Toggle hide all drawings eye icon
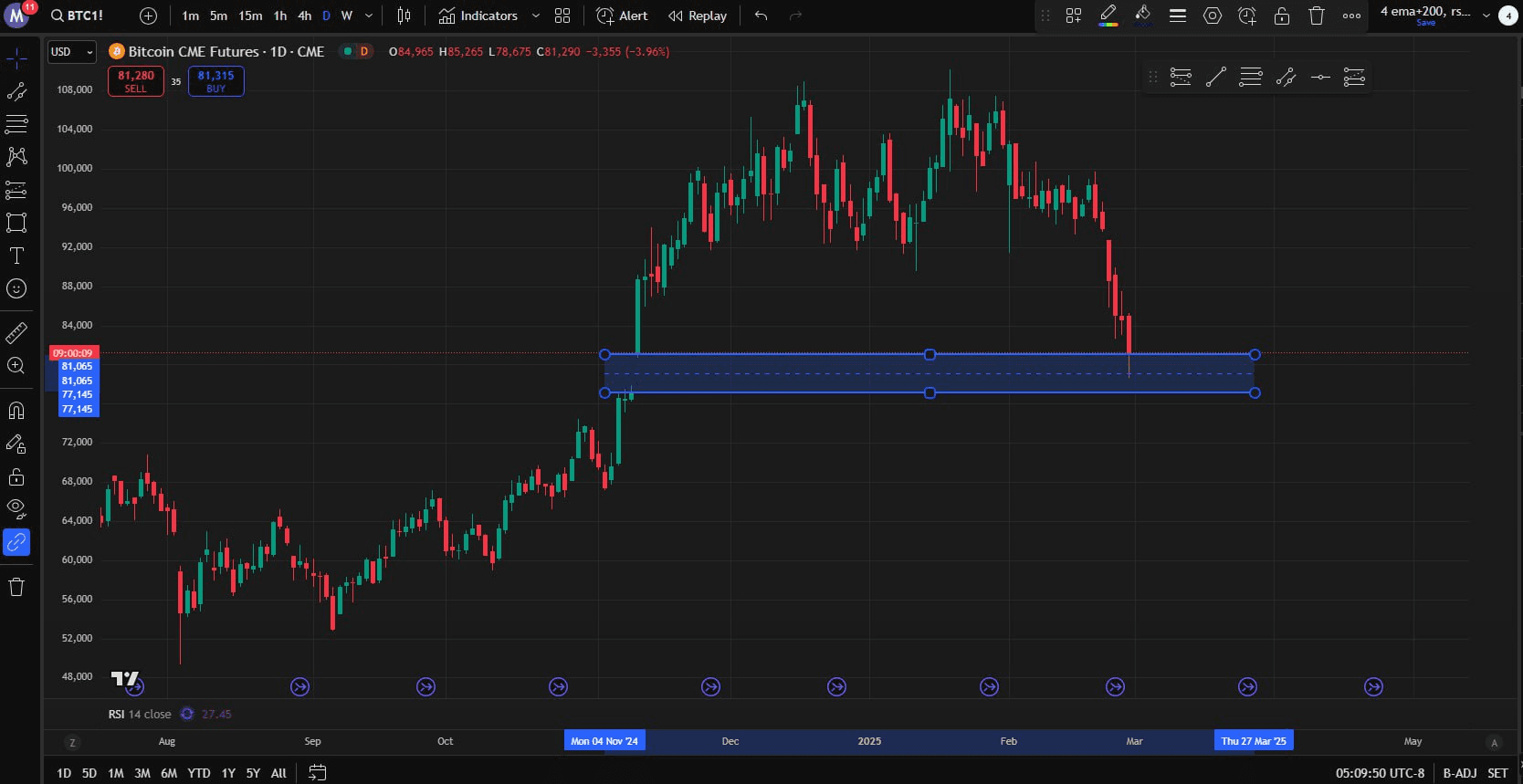1523x784 pixels. 16,509
